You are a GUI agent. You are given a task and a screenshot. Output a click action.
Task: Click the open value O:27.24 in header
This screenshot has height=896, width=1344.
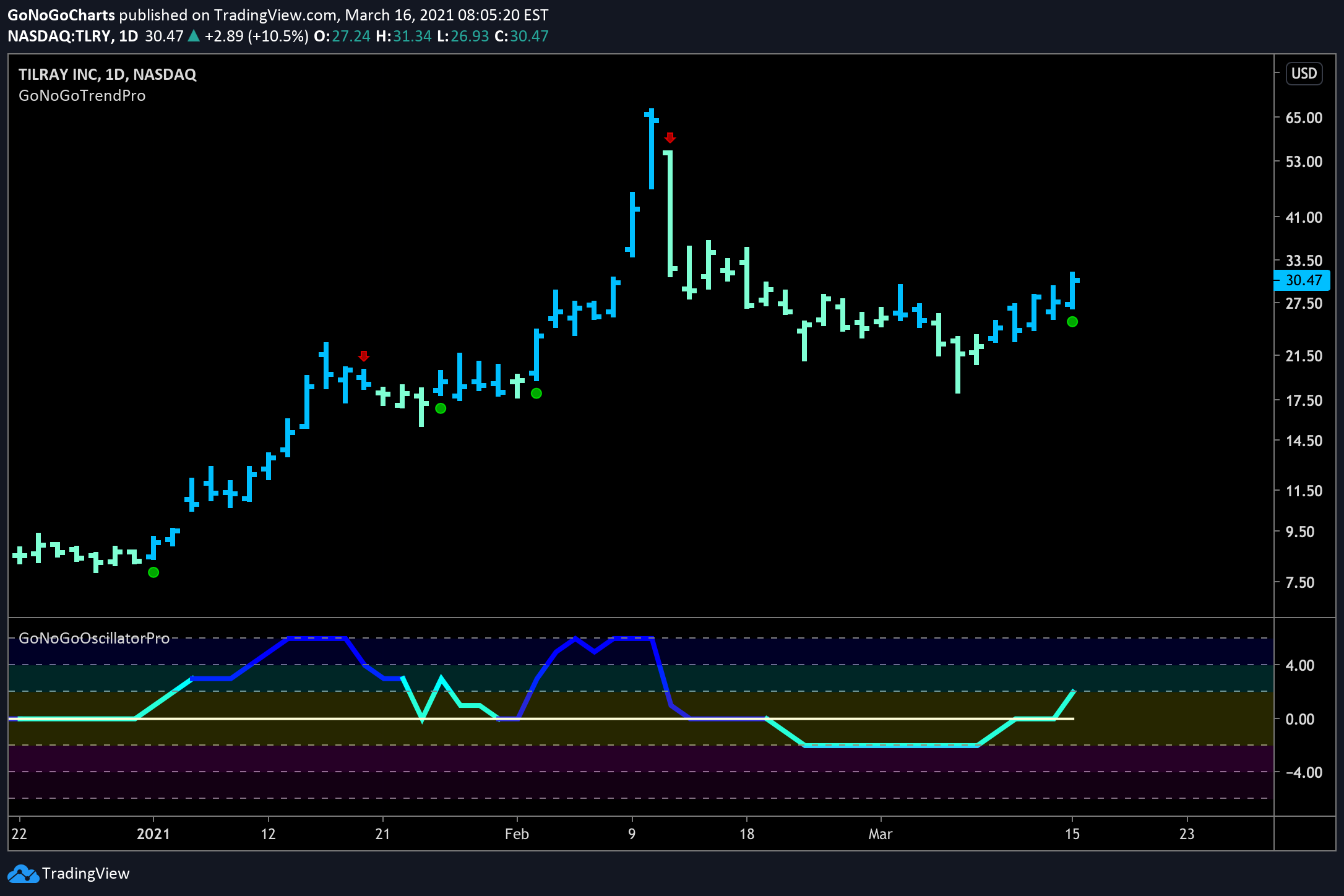[x=342, y=37]
